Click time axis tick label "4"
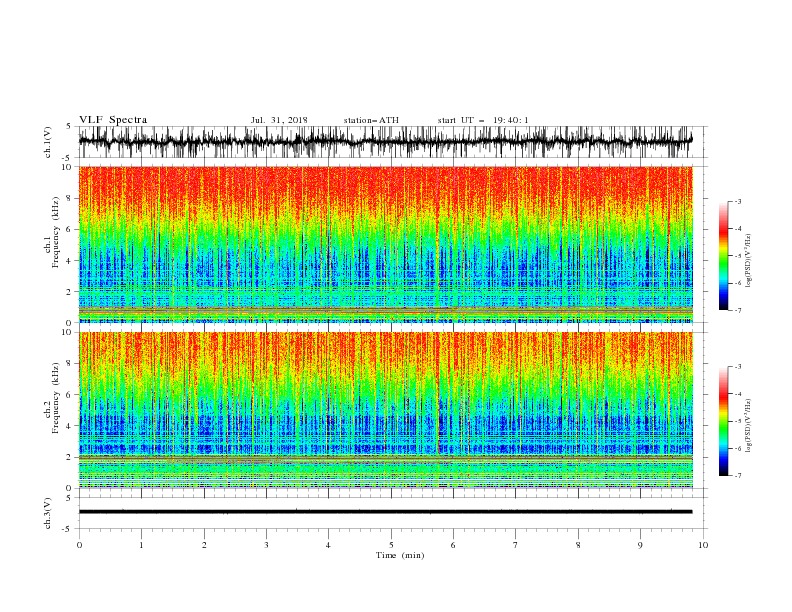Viewport: 792px width, 612px height. click(328, 545)
